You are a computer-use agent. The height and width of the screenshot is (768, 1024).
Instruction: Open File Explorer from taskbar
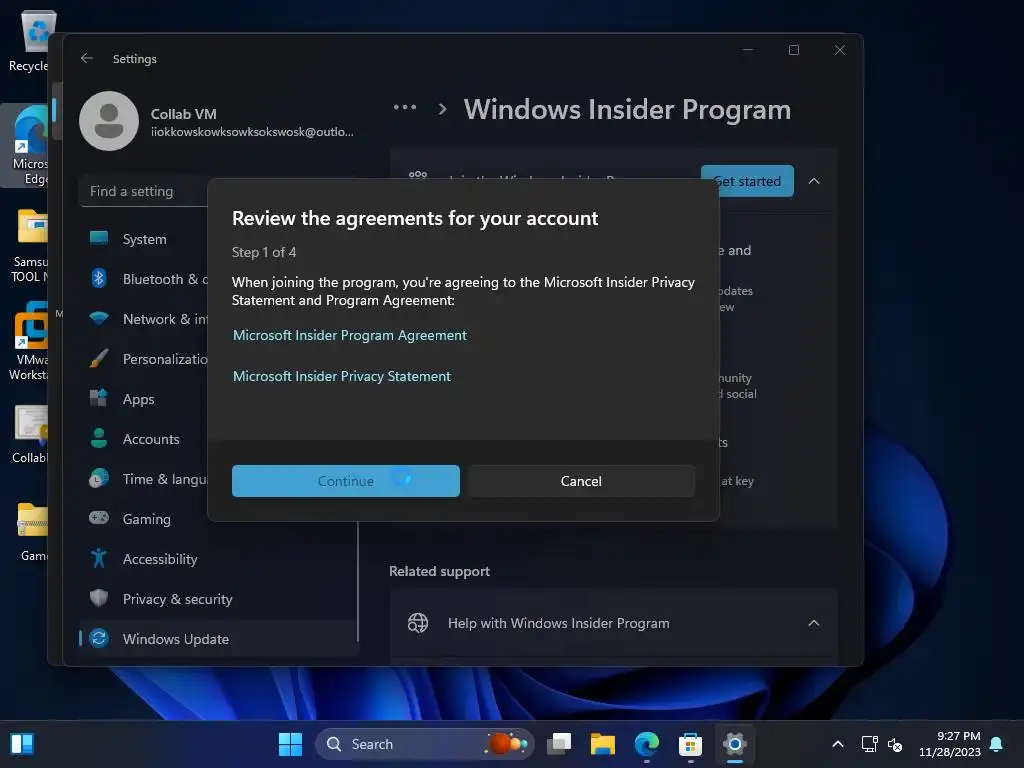(x=603, y=744)
